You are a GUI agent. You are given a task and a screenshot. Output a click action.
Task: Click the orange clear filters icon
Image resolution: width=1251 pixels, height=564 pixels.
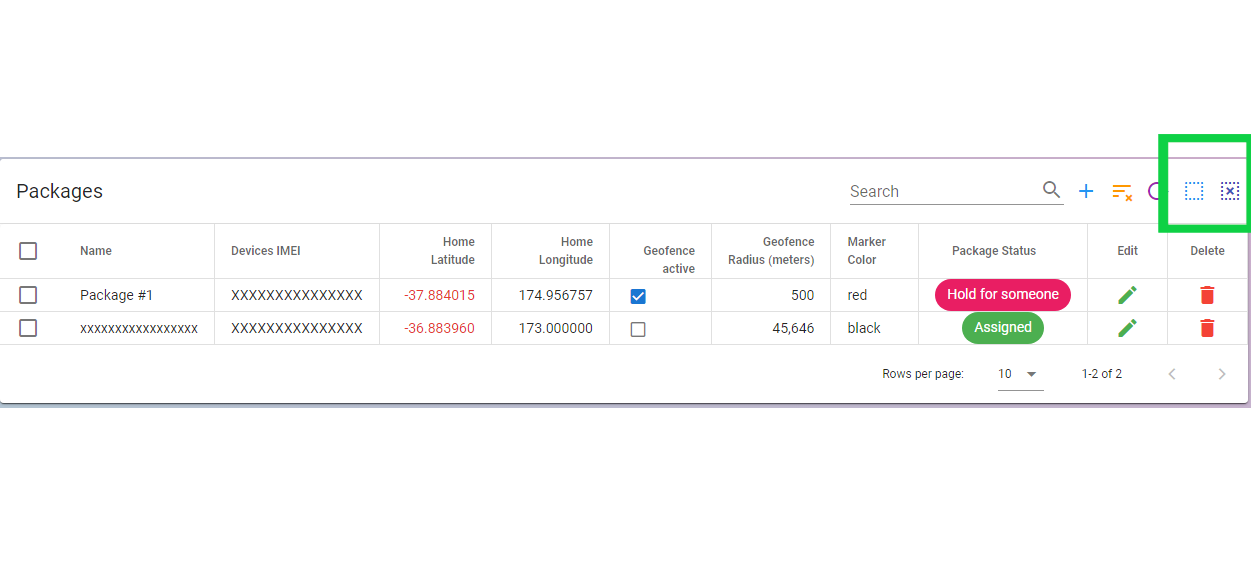1122,191
